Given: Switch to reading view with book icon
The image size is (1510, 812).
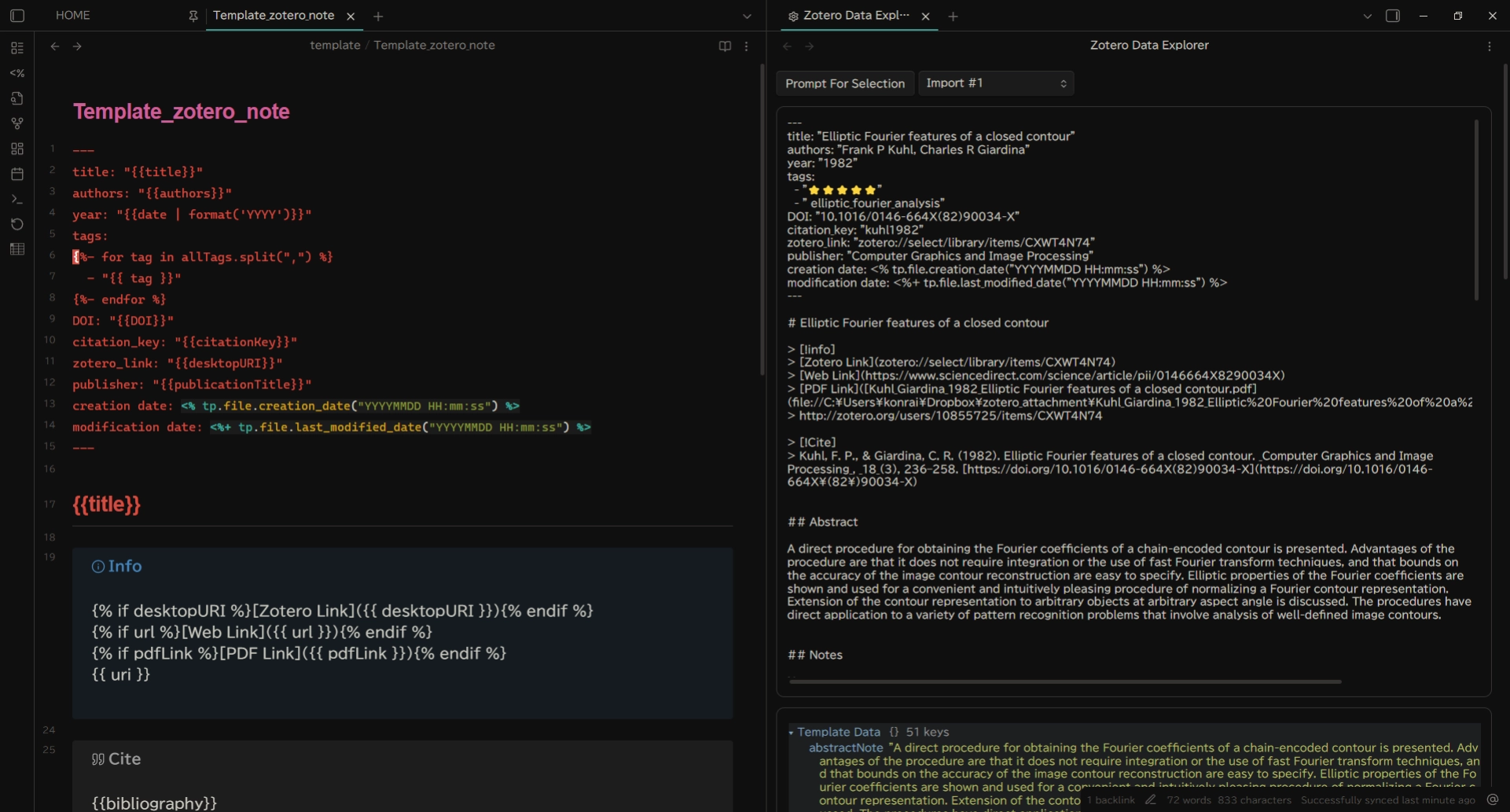Looking at the screenshot, I should pyautogui.click(x=725, y=46).
